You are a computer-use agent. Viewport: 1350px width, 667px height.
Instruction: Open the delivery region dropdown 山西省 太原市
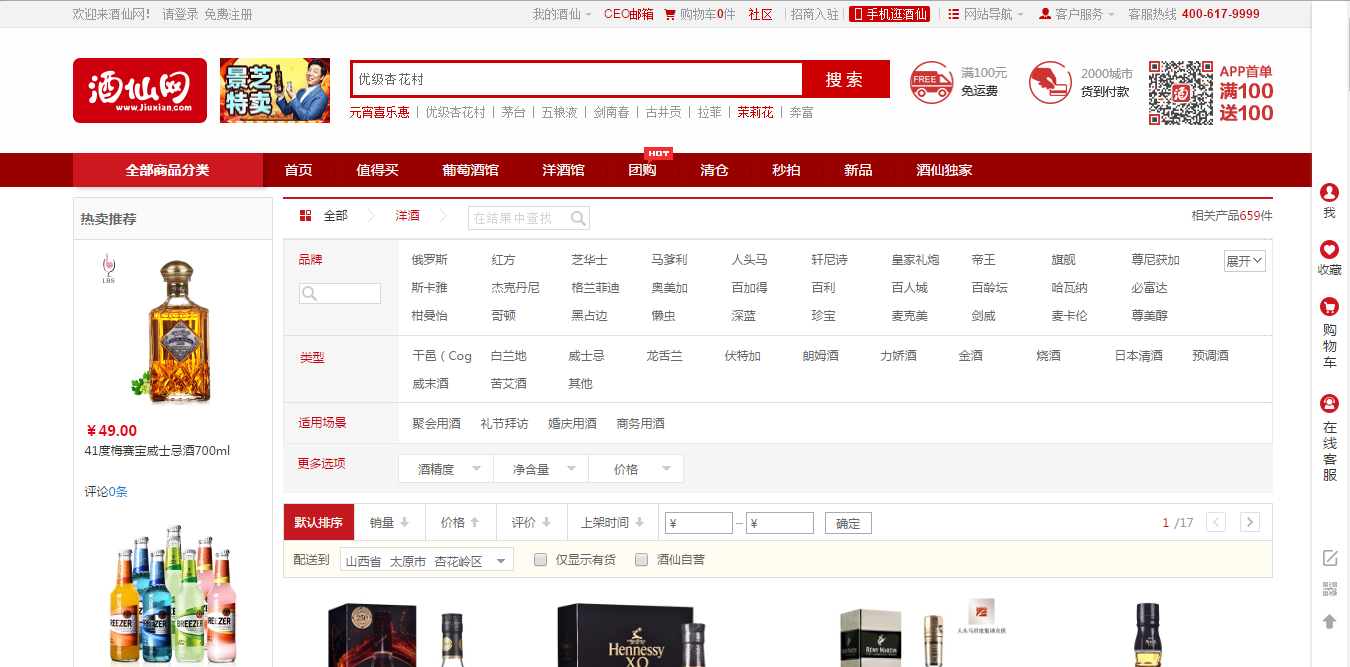point(427,560)
